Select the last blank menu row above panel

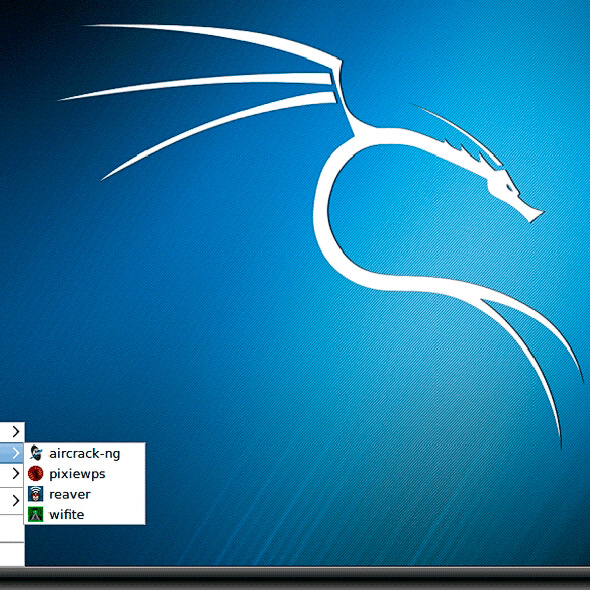12,554
